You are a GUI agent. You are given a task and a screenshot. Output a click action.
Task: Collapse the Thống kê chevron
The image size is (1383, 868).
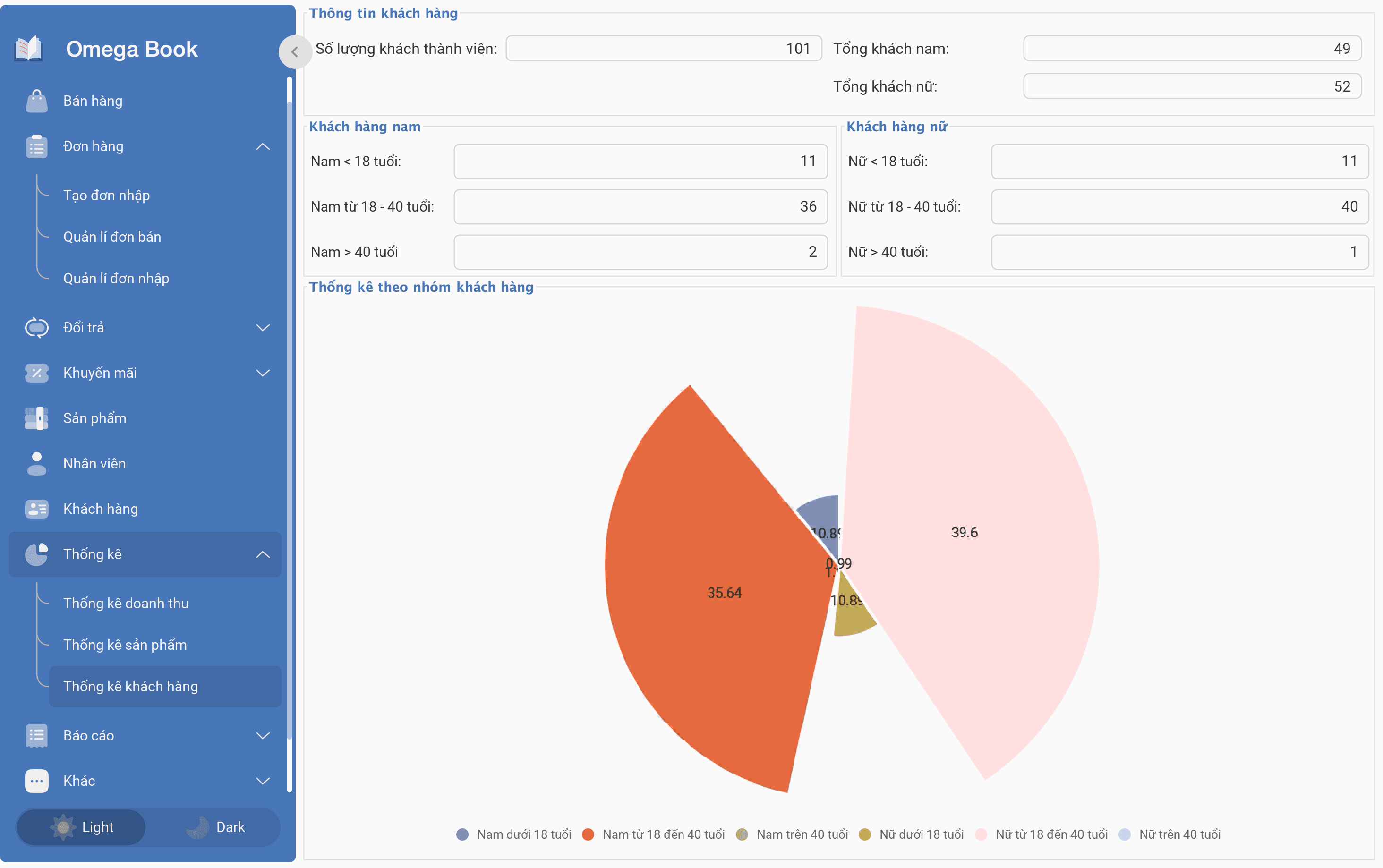(263, 554)
